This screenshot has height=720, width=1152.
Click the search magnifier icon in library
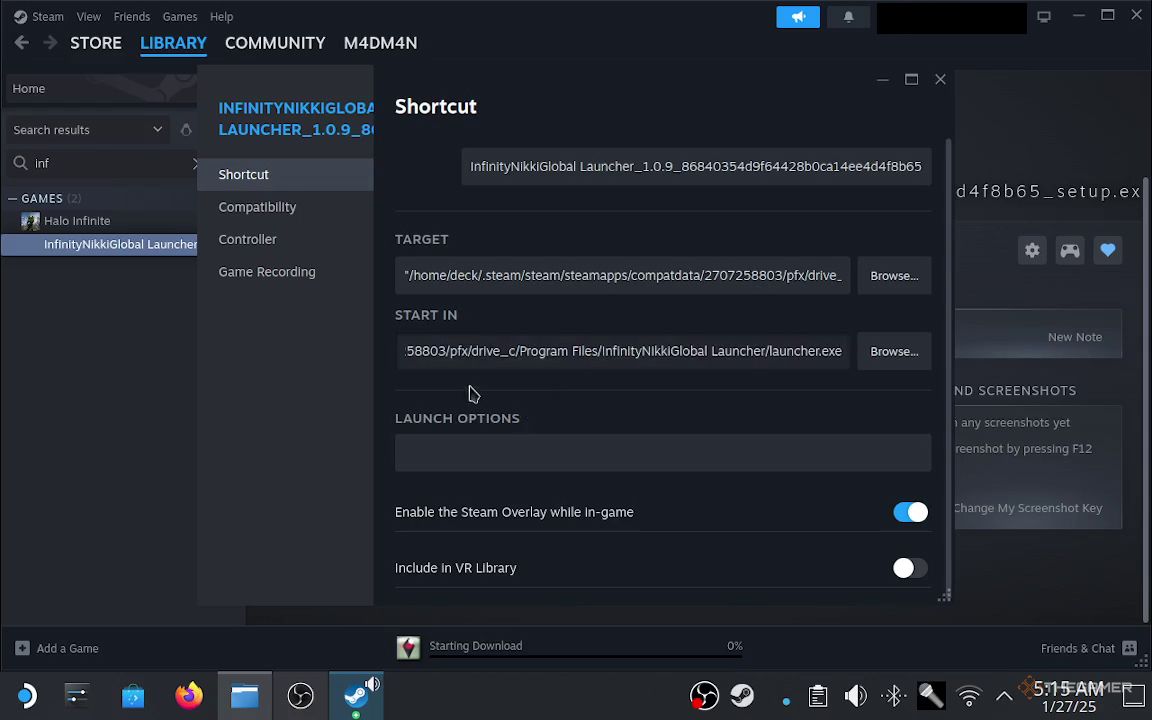coord(21,163)
